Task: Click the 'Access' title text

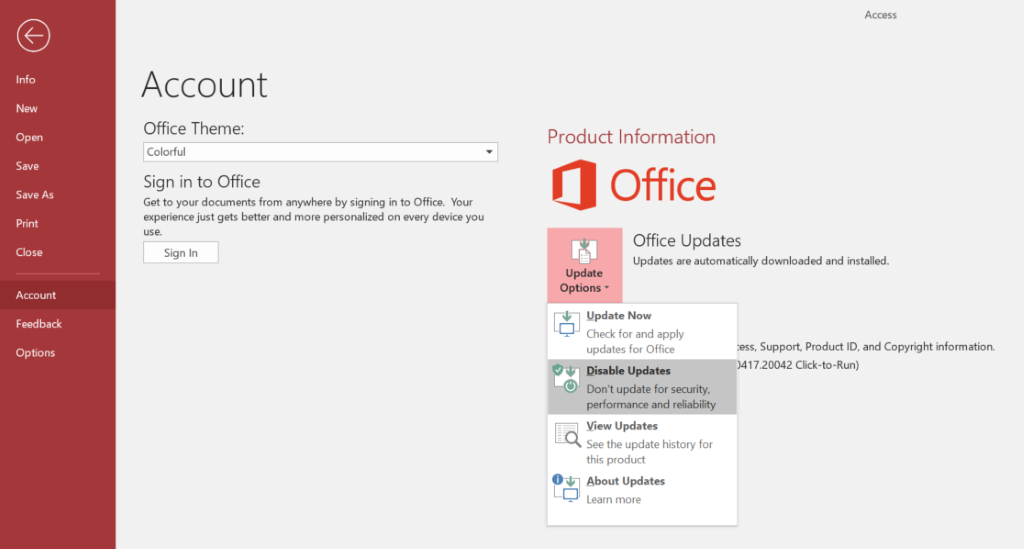Action: click(x=880, y=15)
